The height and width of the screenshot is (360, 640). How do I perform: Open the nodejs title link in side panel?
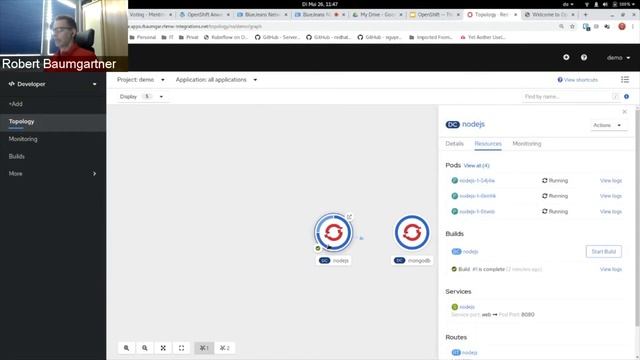[x=473, y=124]
